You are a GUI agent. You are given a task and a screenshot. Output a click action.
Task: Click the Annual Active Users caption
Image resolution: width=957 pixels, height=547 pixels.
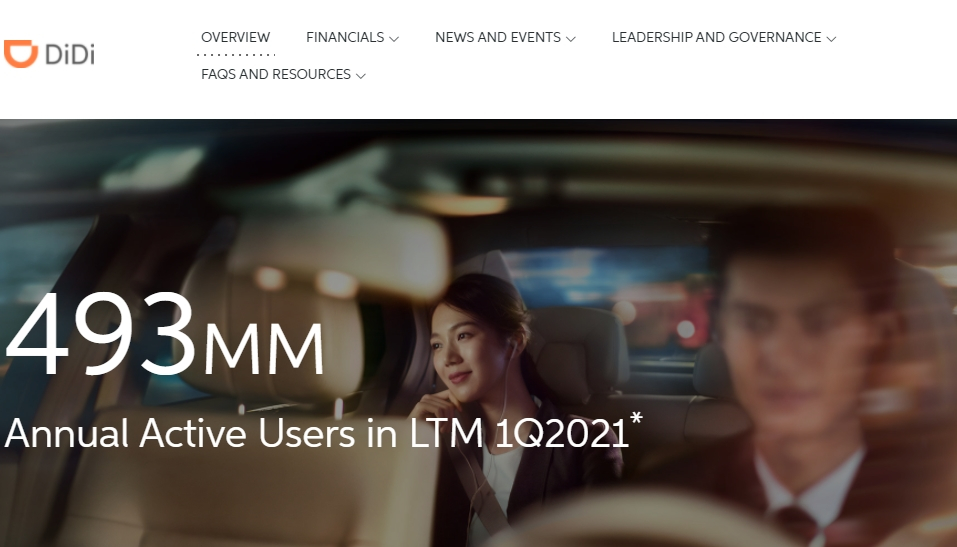pyautogui.click(x=316, y=433)
